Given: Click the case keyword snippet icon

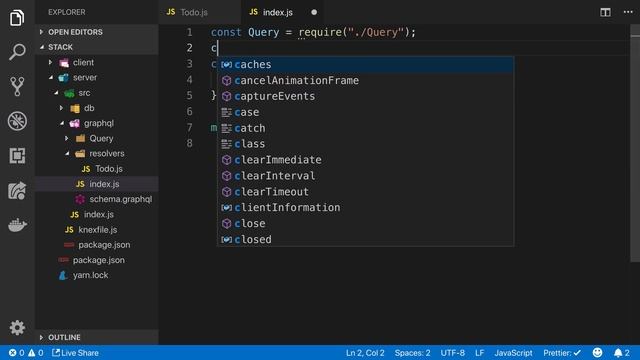Looking at the screenshot, I should click(227, 112).
